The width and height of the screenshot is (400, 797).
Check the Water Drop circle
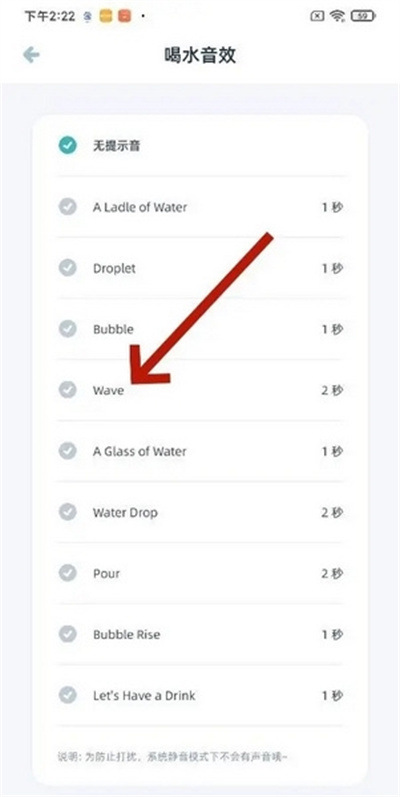click(x=67, y=512)
